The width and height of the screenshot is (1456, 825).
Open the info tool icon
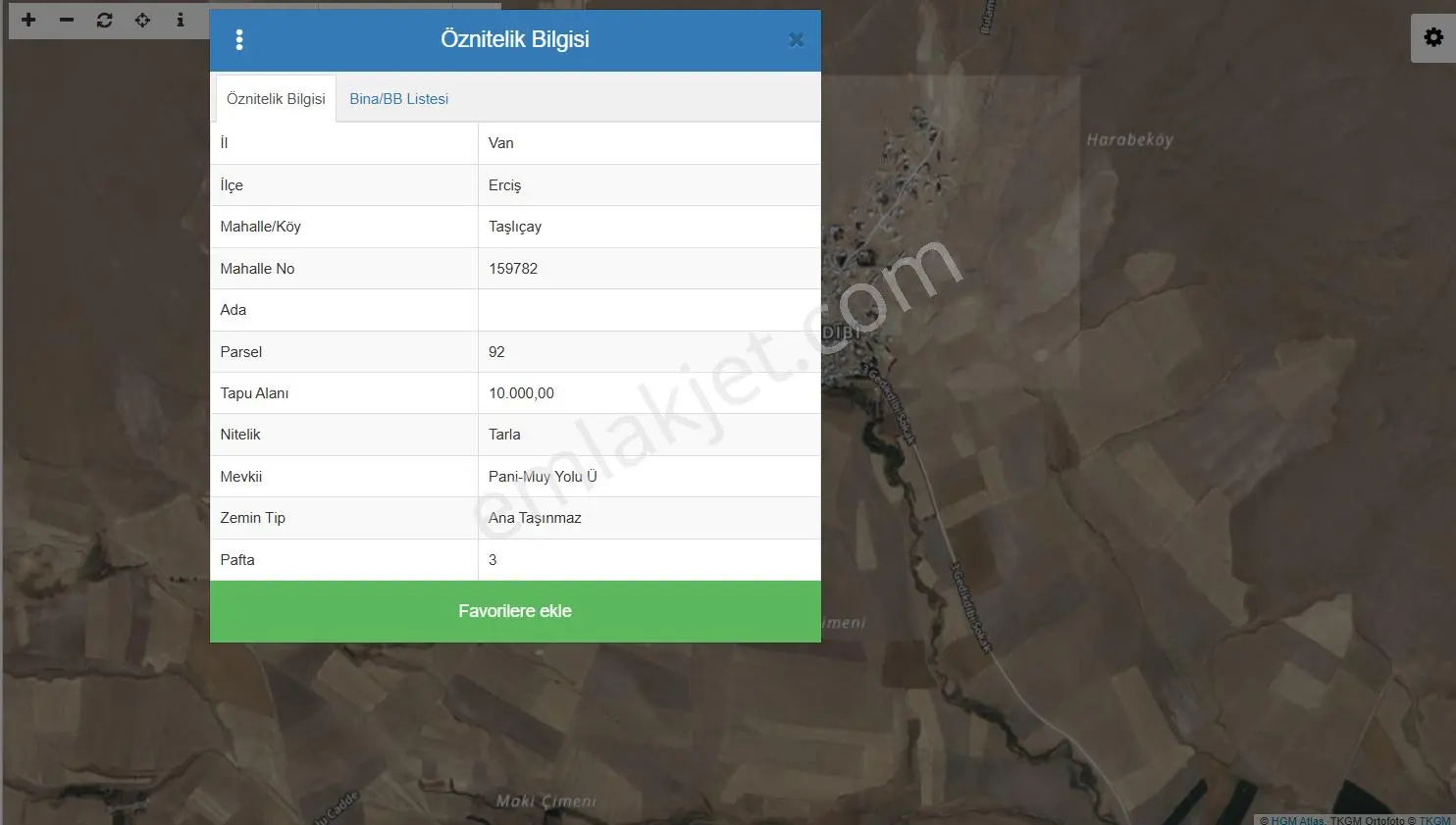(181, 20)
